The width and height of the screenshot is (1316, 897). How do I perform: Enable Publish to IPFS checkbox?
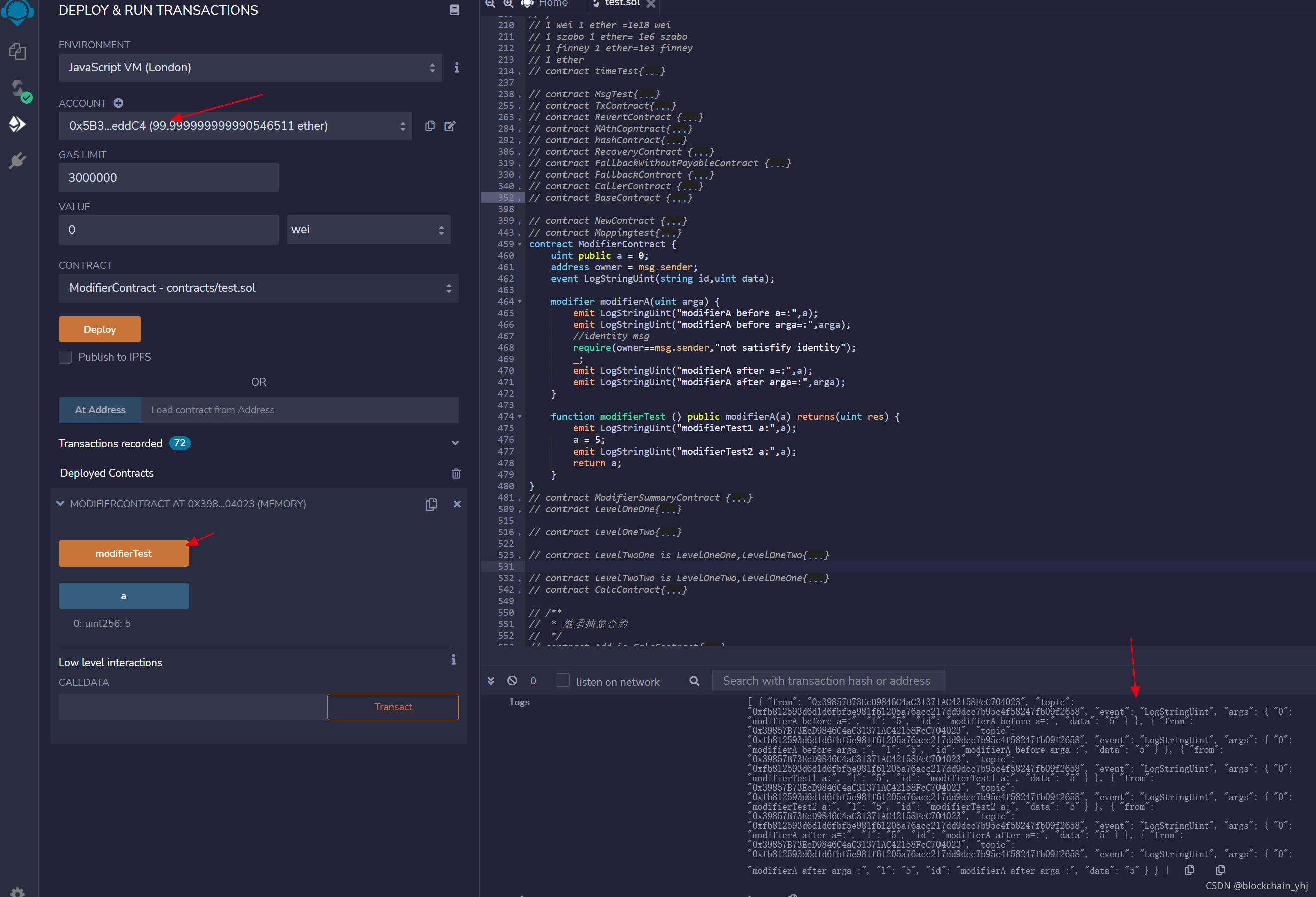[x=66, y=357]
